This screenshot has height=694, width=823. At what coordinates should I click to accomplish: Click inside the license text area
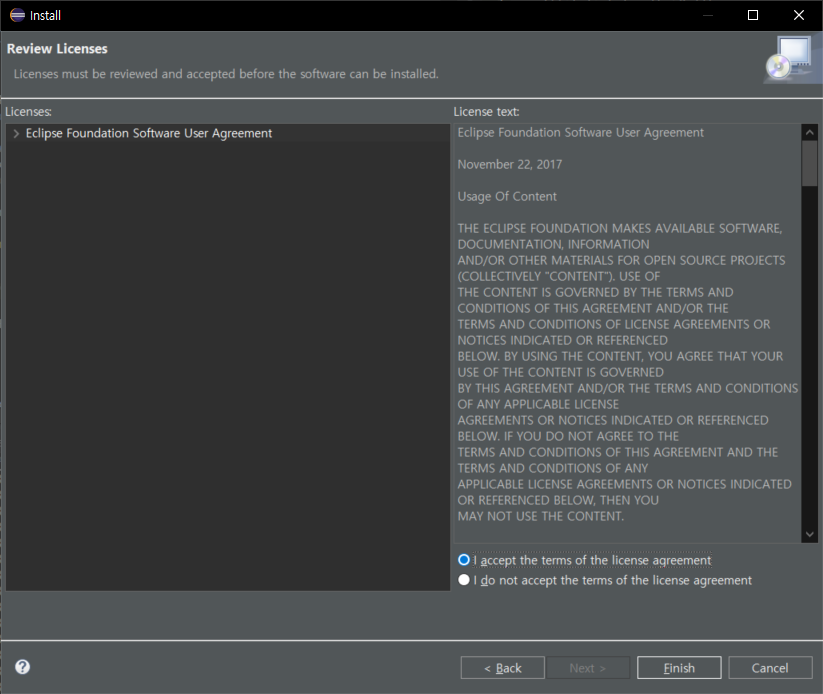tap(628, 333)
